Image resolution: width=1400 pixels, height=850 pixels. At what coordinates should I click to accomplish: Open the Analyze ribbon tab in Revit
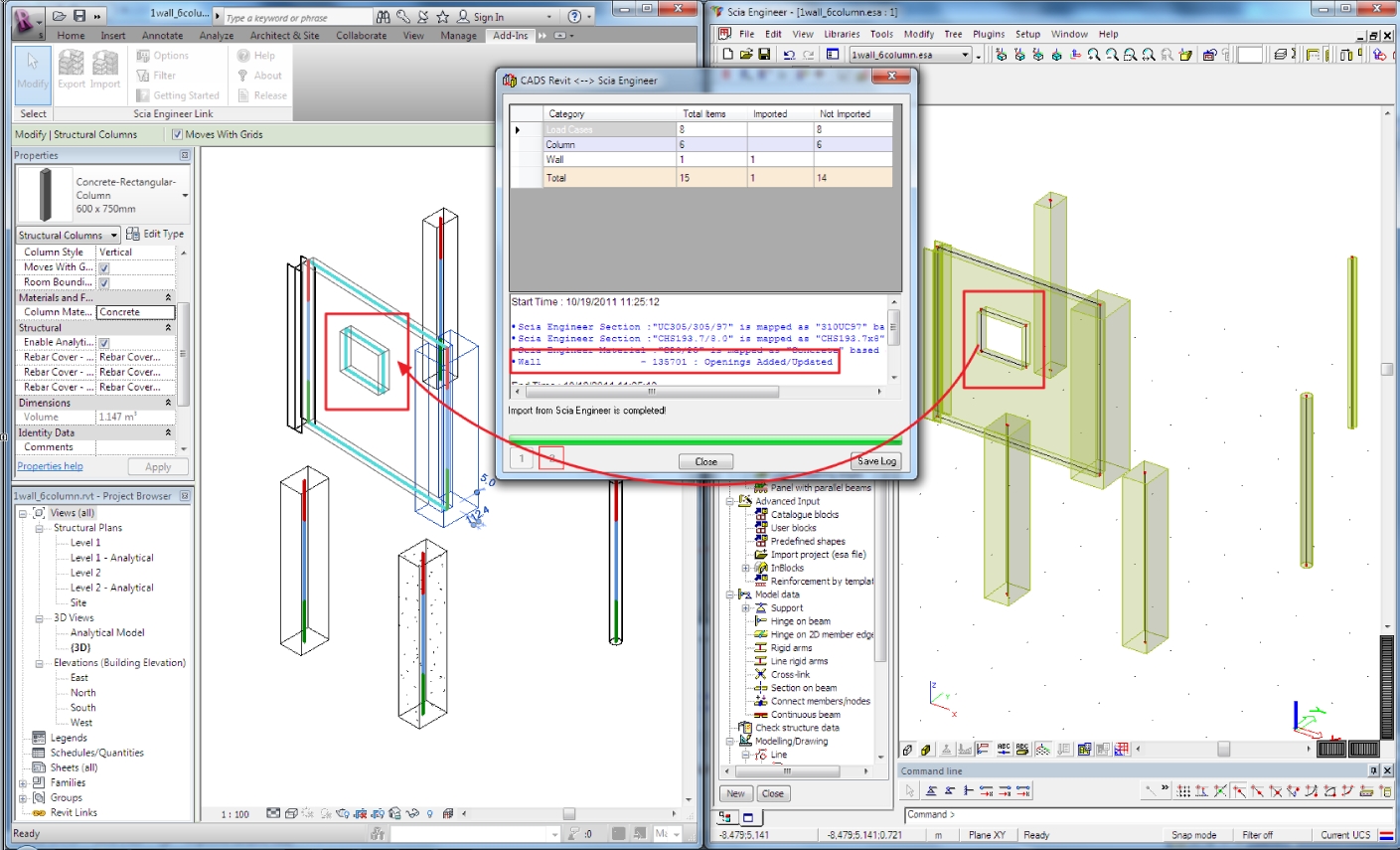click(216, 35)
